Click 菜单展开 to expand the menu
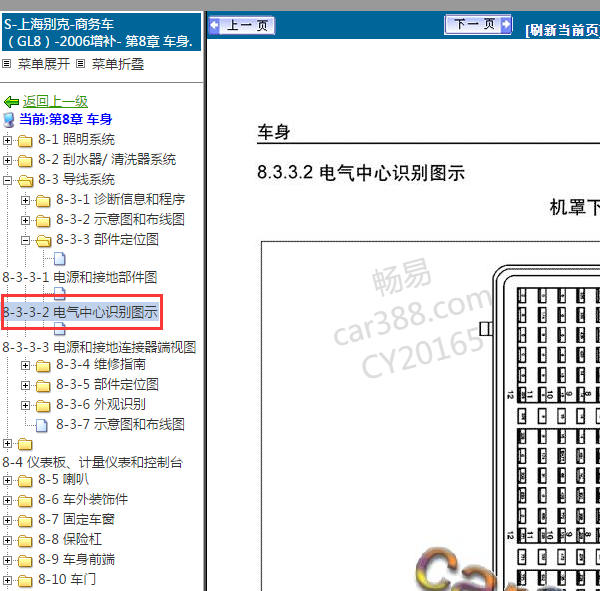 [x=44, y=64]
